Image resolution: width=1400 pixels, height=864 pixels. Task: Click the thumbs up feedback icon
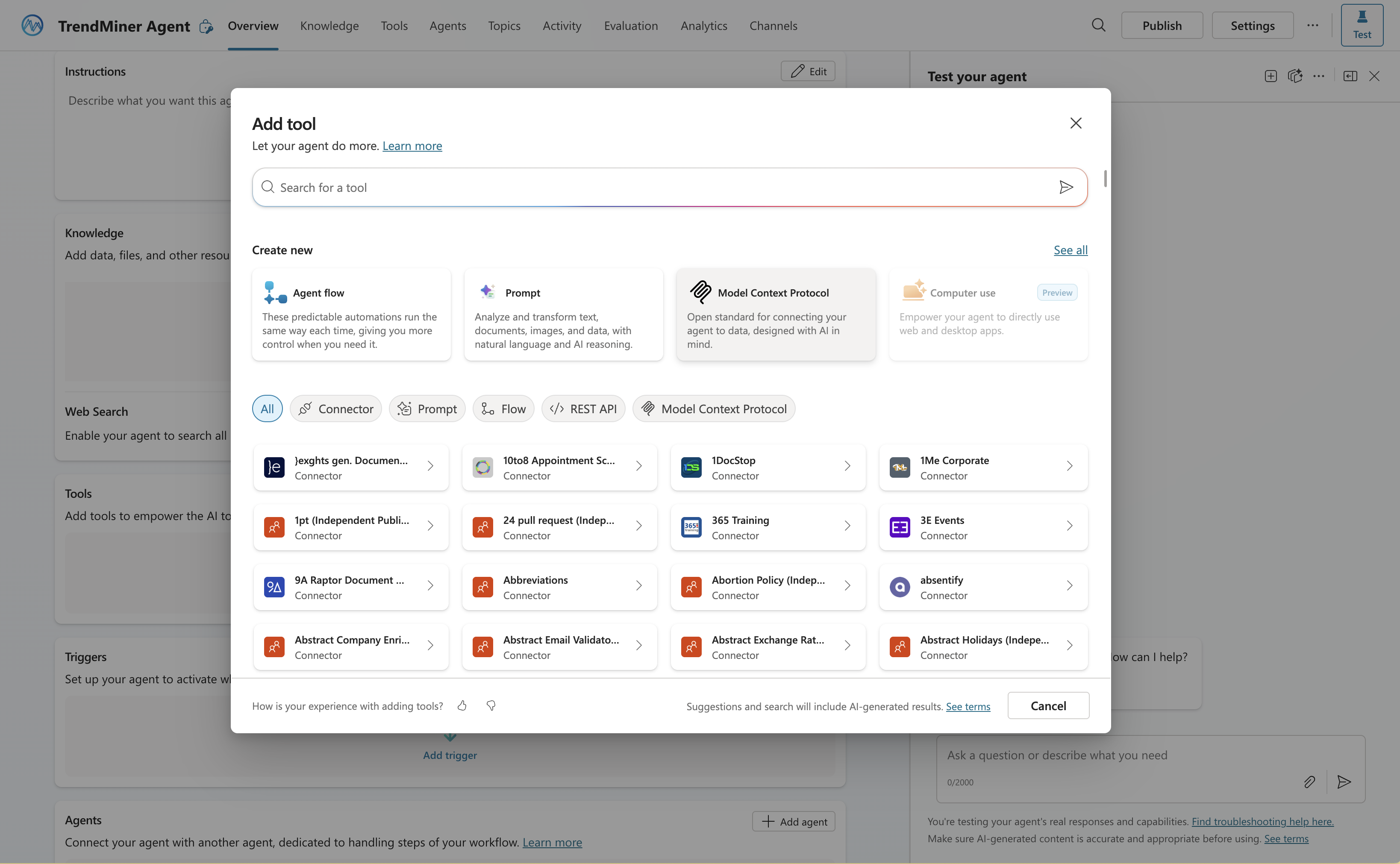pos(462,706)
